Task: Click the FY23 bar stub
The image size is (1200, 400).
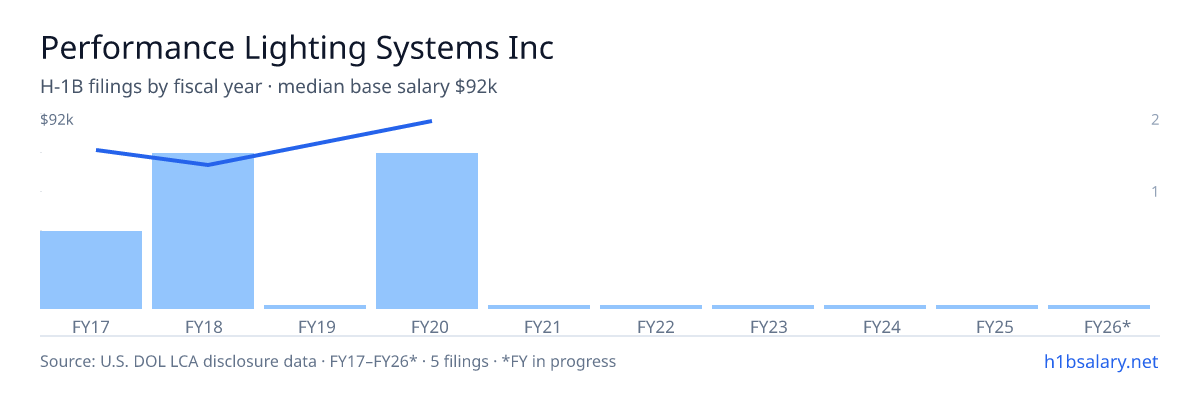Action: pyautogui.click(x=763, y=307)
